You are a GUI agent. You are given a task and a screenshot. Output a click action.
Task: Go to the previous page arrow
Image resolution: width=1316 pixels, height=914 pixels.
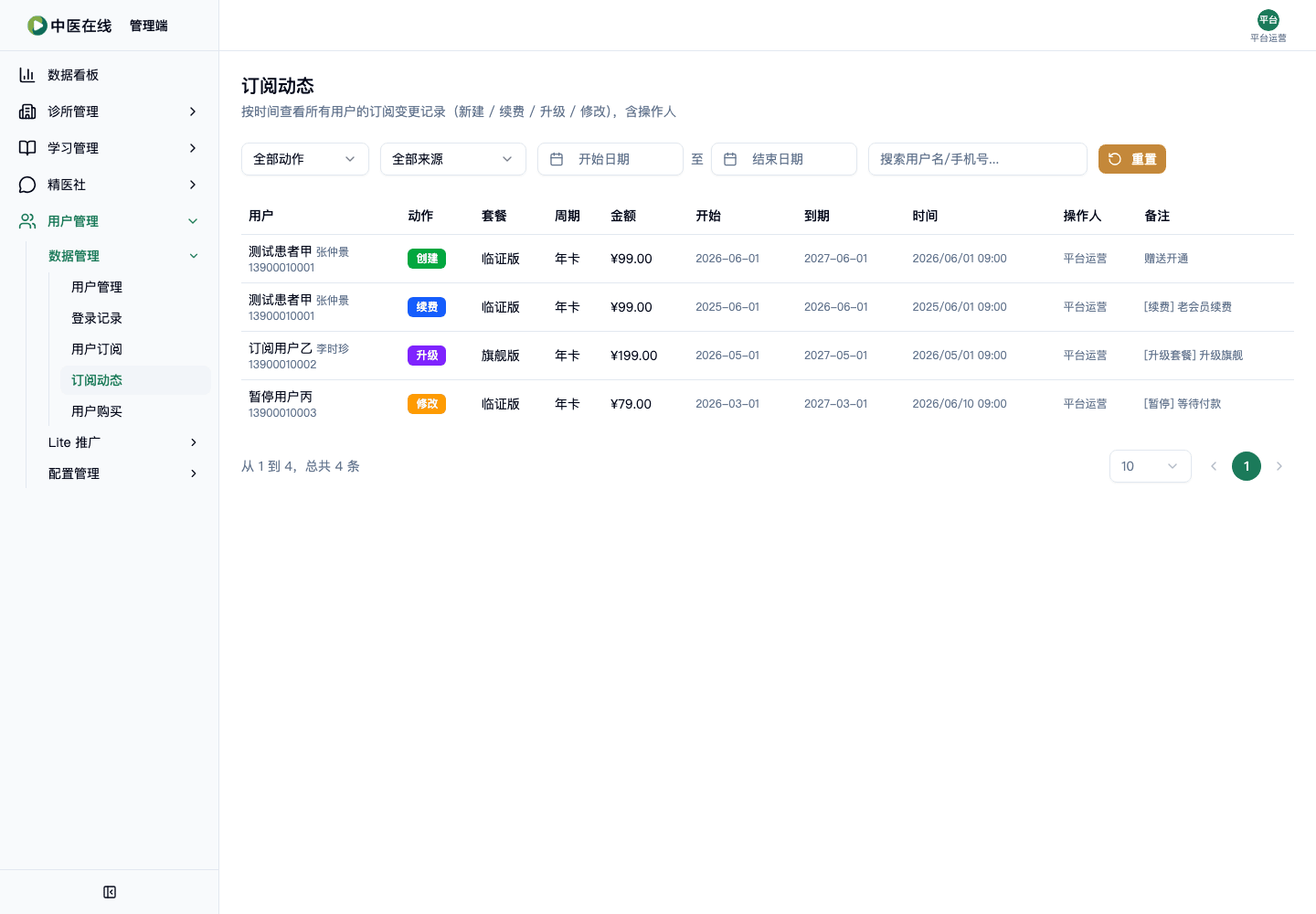[x=1214, y=466]
